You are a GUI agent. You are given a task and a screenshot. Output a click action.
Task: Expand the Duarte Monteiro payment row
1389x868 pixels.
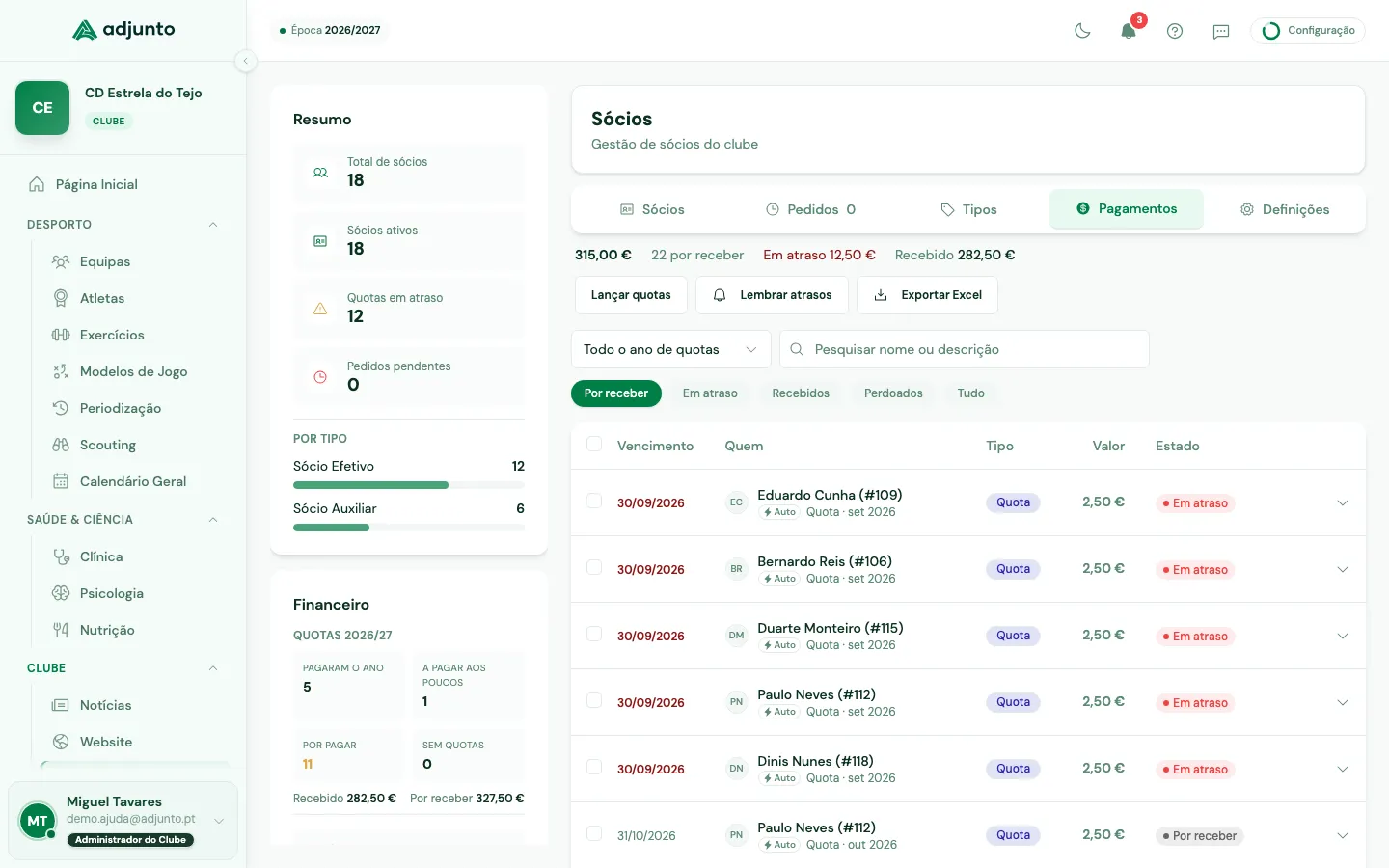[1343, 637]
